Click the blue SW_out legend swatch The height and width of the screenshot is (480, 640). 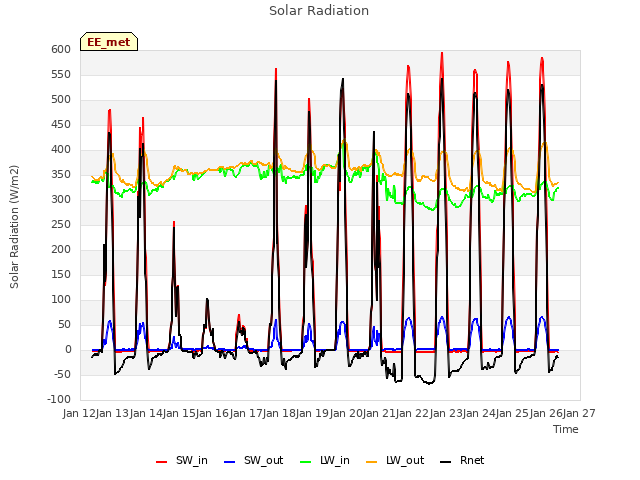coord(230,462)
